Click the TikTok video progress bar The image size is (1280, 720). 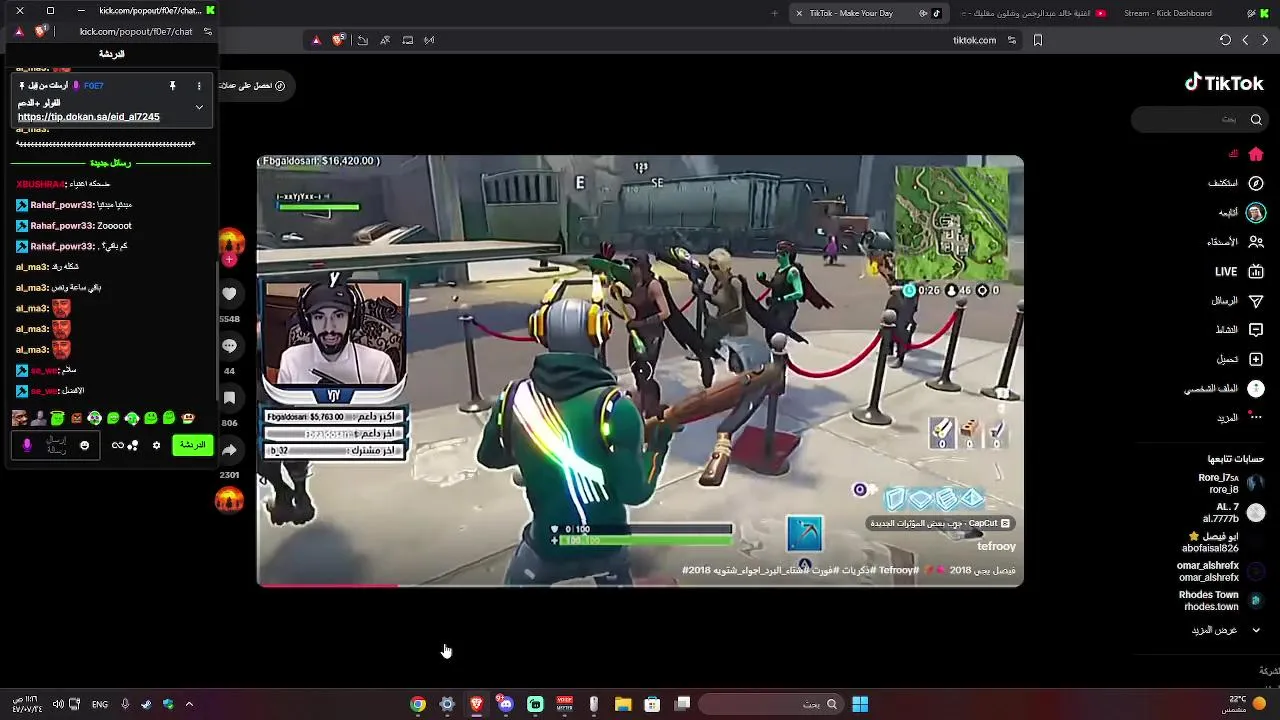point(640,585)
